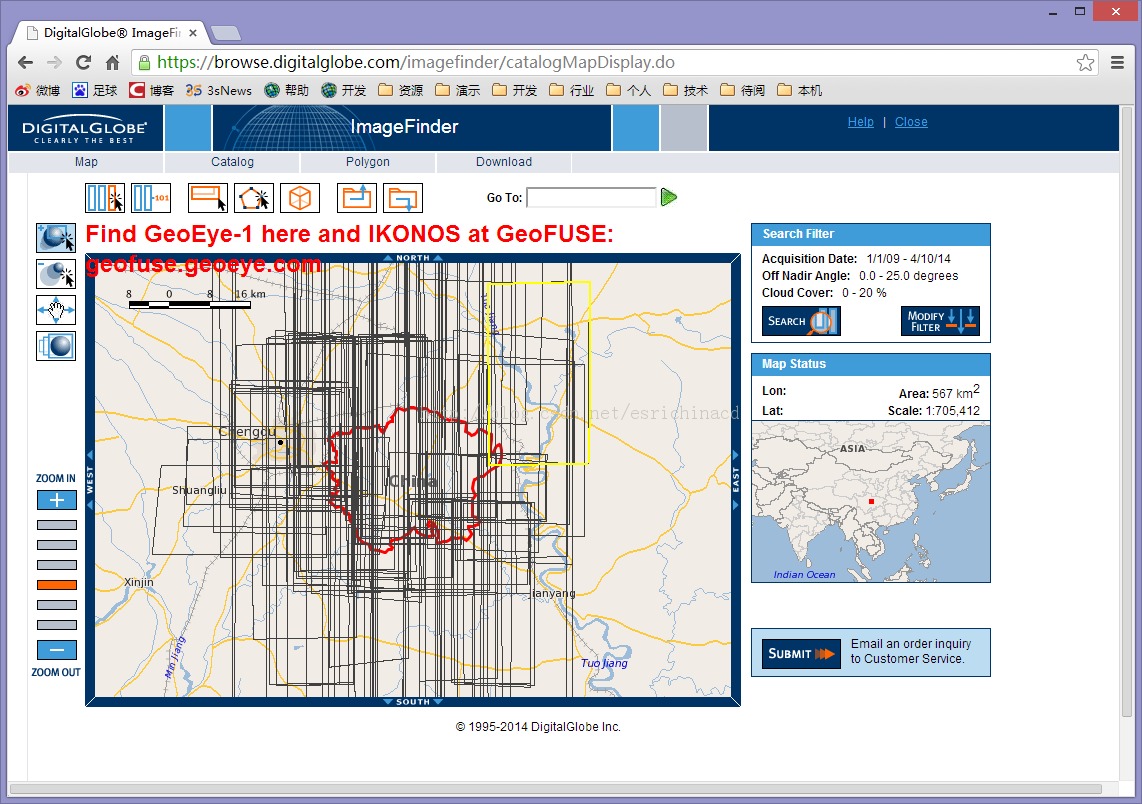The height and width of the screenshot is (804, 1142).
Task: Open the Map menu
Action: [86, 162]
